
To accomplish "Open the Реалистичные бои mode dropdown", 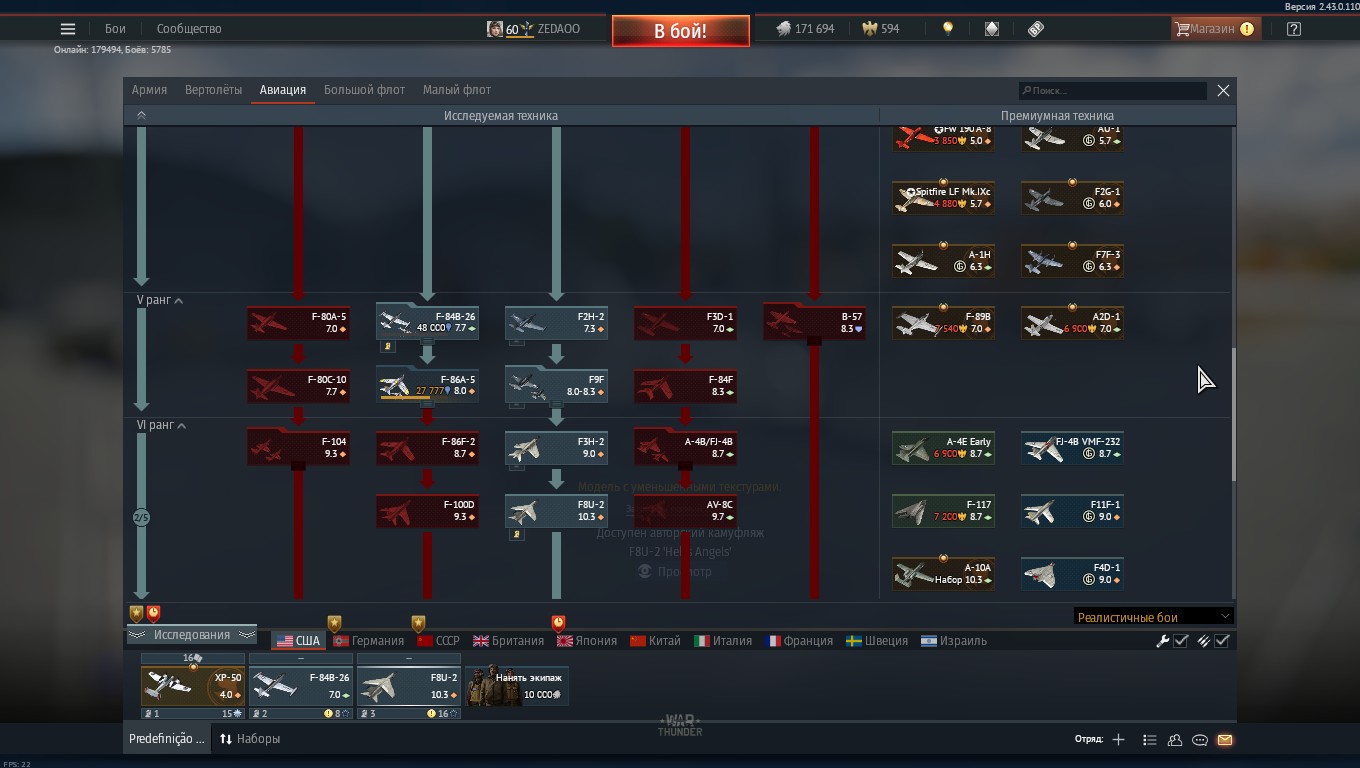I will coord(1153,617).
